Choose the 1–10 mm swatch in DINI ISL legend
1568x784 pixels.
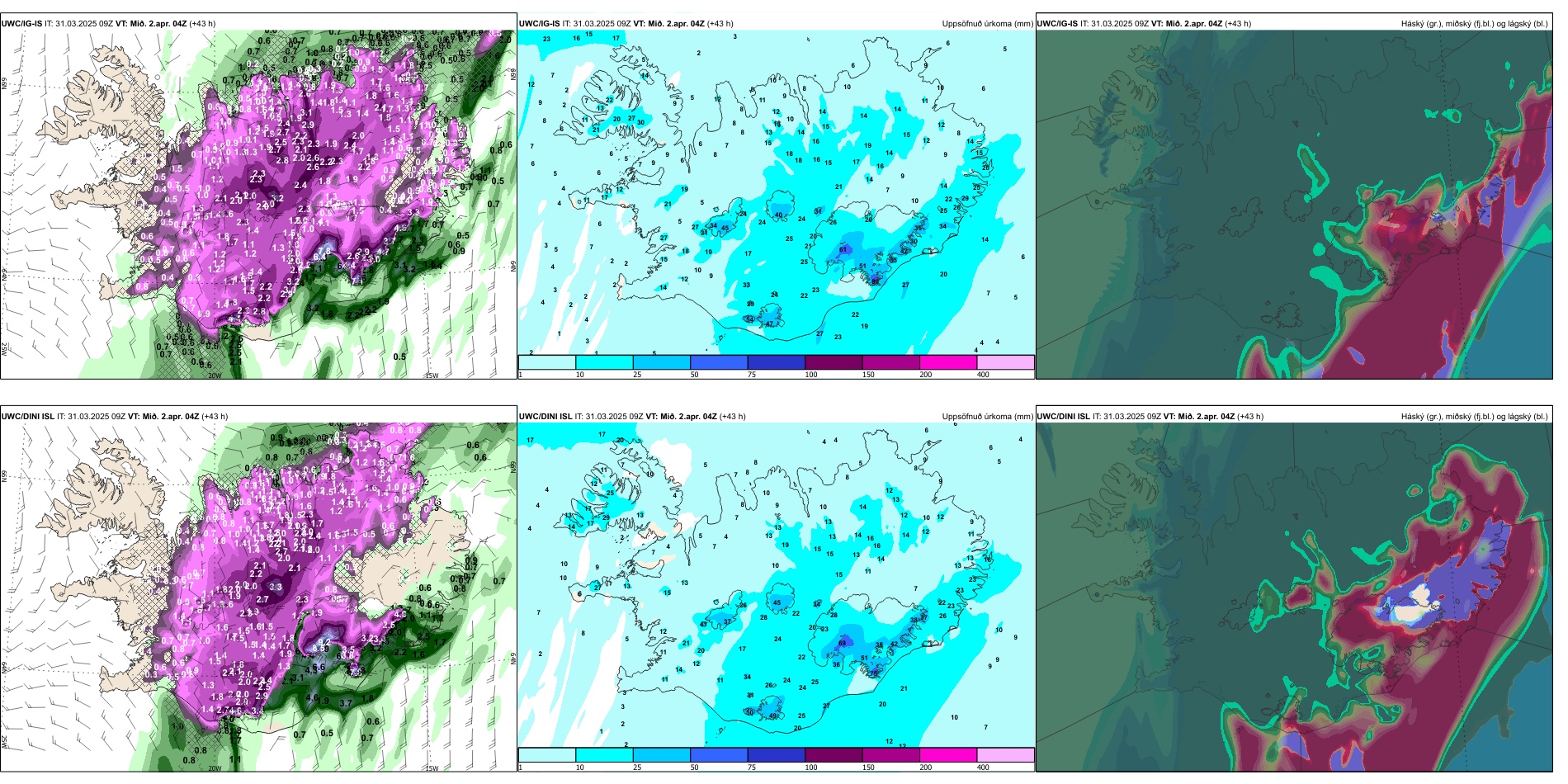click(x=547, y=755)
